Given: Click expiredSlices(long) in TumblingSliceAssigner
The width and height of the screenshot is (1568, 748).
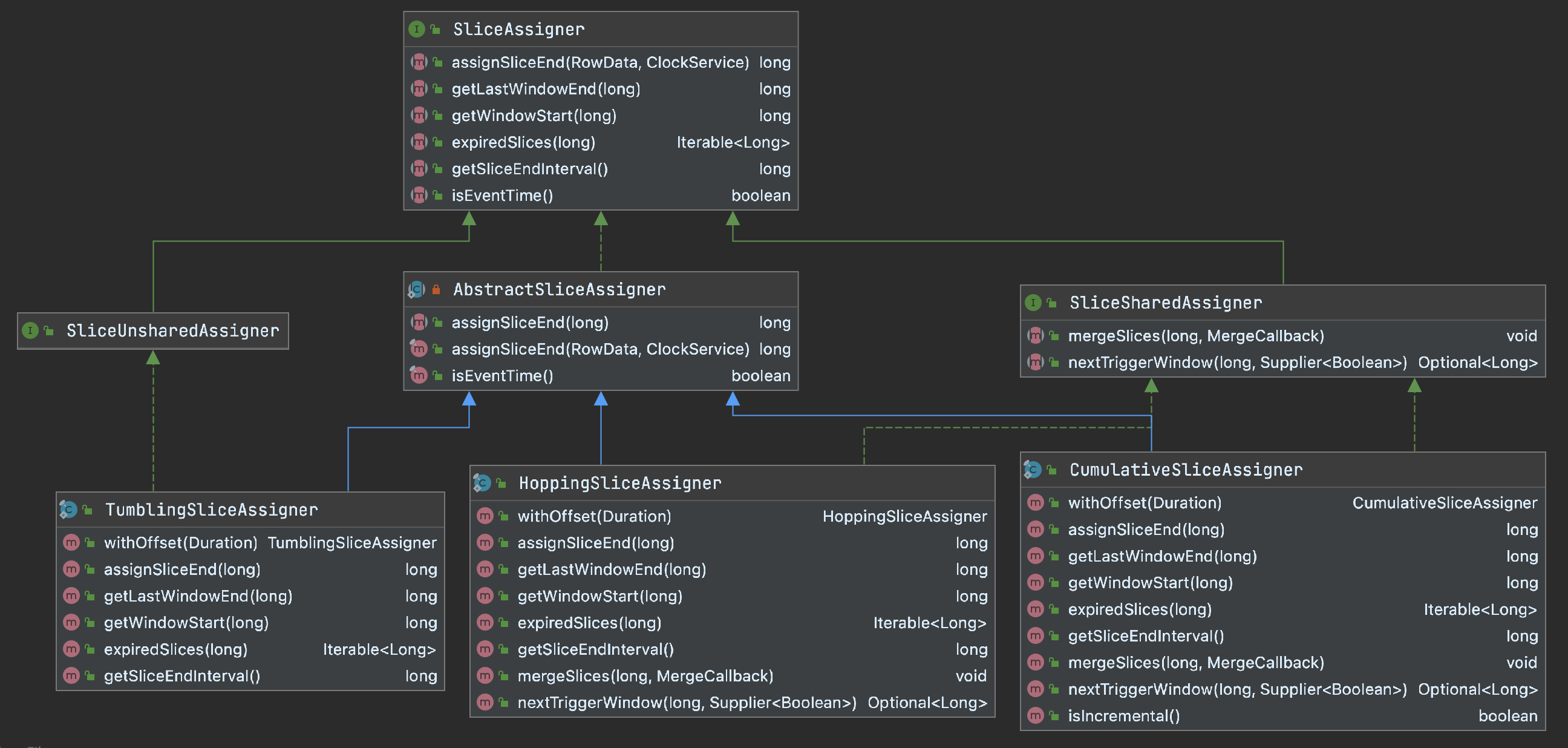Looking at the screenshot, I should coord(175,649).
